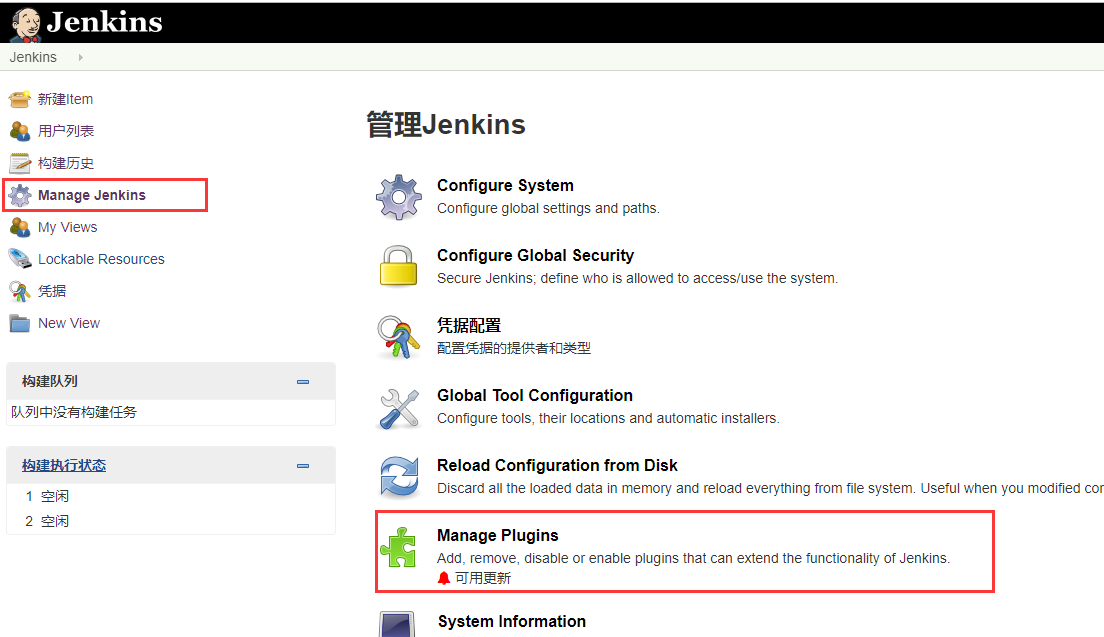The image size is (1104, 637).
Task: Select the green Manage Plugins puzzle icon
Action: coord(399,549)
